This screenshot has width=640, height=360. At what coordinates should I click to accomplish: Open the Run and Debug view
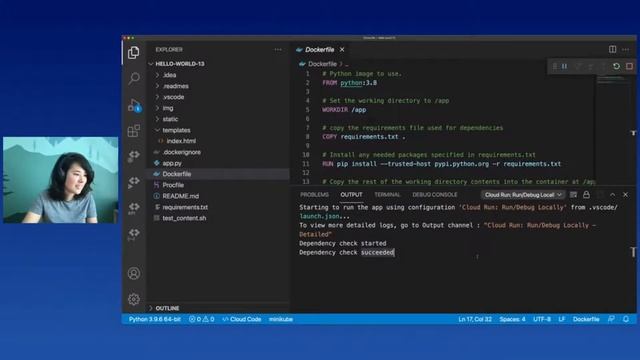pyautogui.click(x=134, y=105)
